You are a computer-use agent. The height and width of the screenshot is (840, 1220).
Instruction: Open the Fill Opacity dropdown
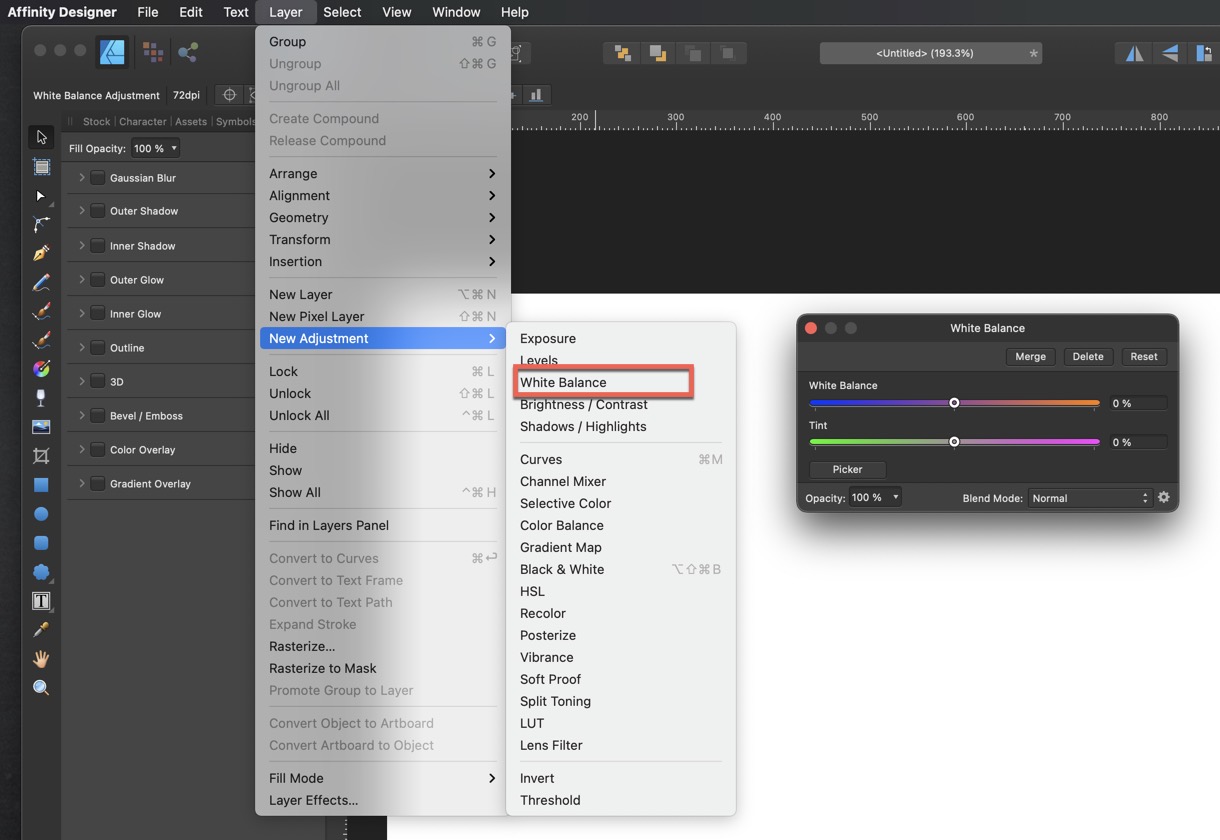tap(155, 148)
